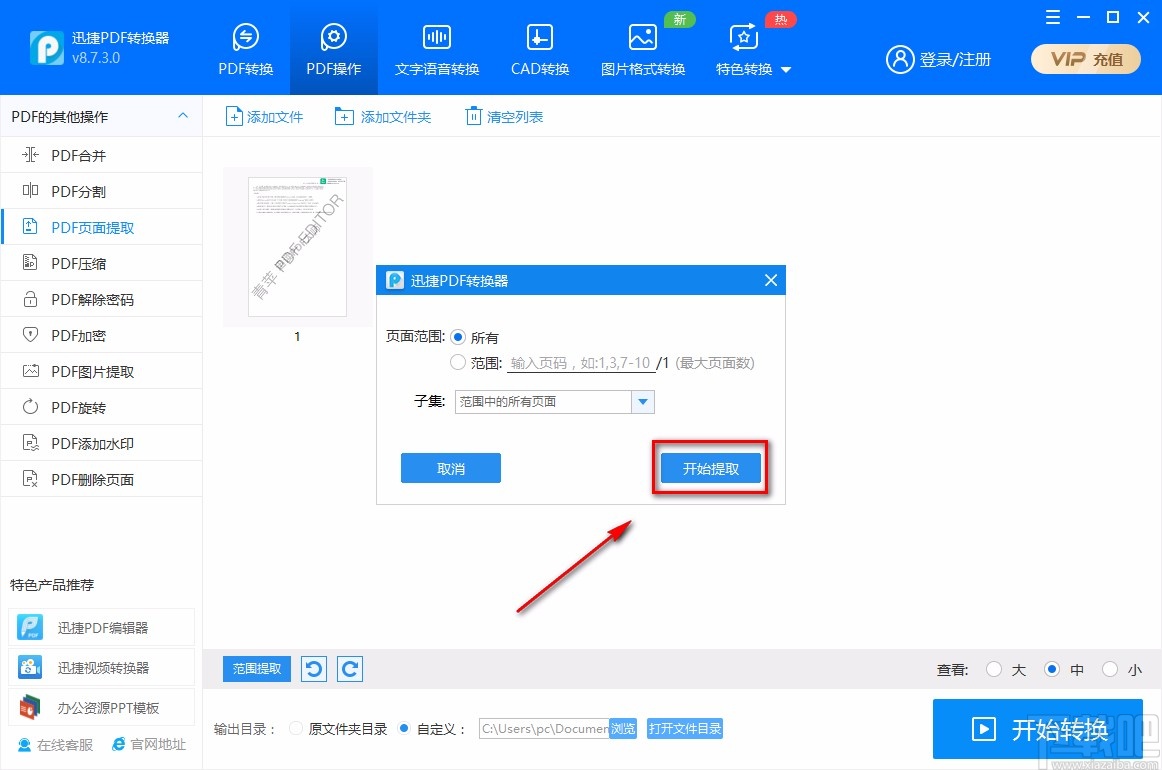Set thumbnail view to 中
The width and height of the screenshot is (1162, 770).
click(1052, 669)
